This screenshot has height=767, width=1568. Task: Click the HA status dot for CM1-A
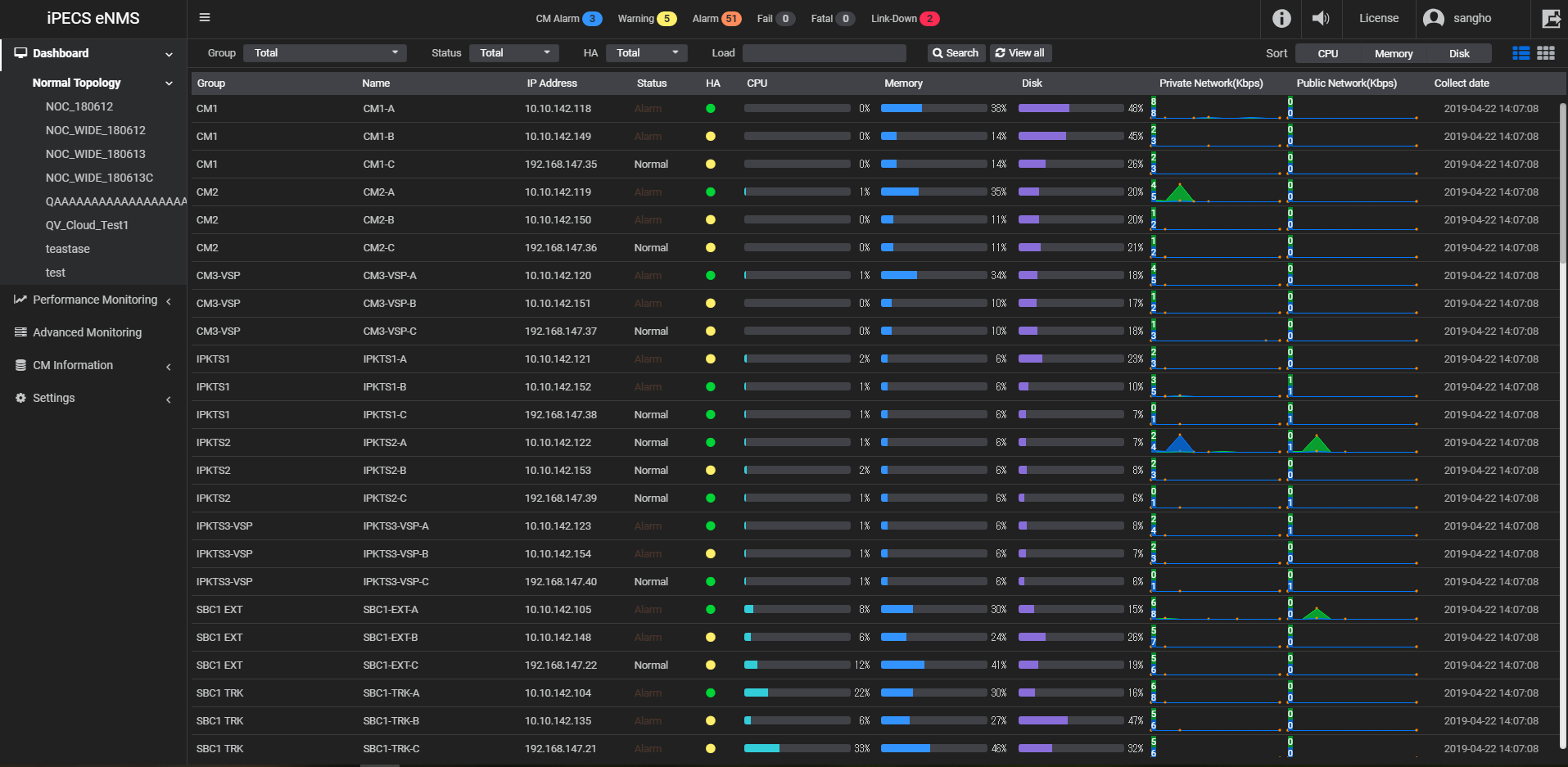(x=711, y=109)
